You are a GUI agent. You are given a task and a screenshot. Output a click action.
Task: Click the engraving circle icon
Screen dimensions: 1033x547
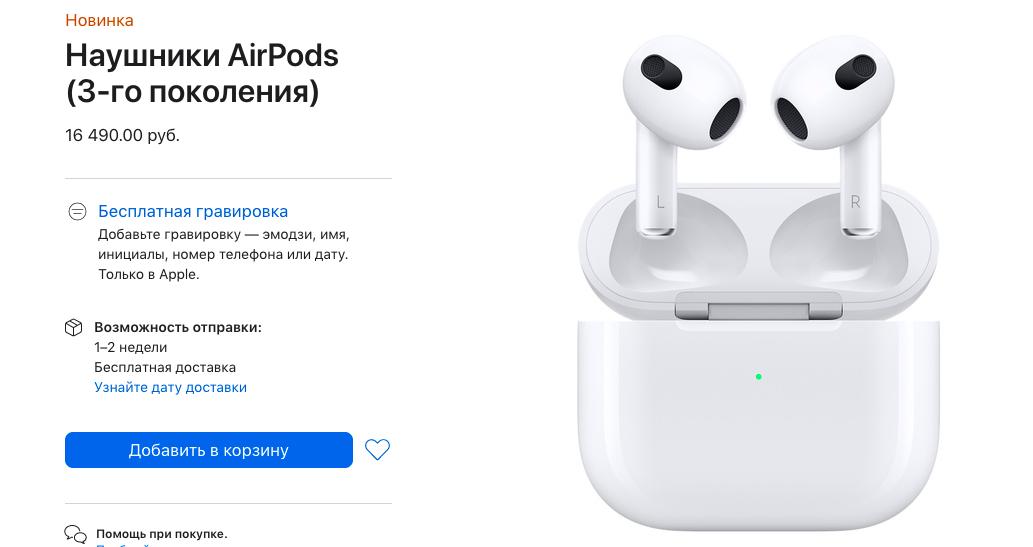(77, 212)
